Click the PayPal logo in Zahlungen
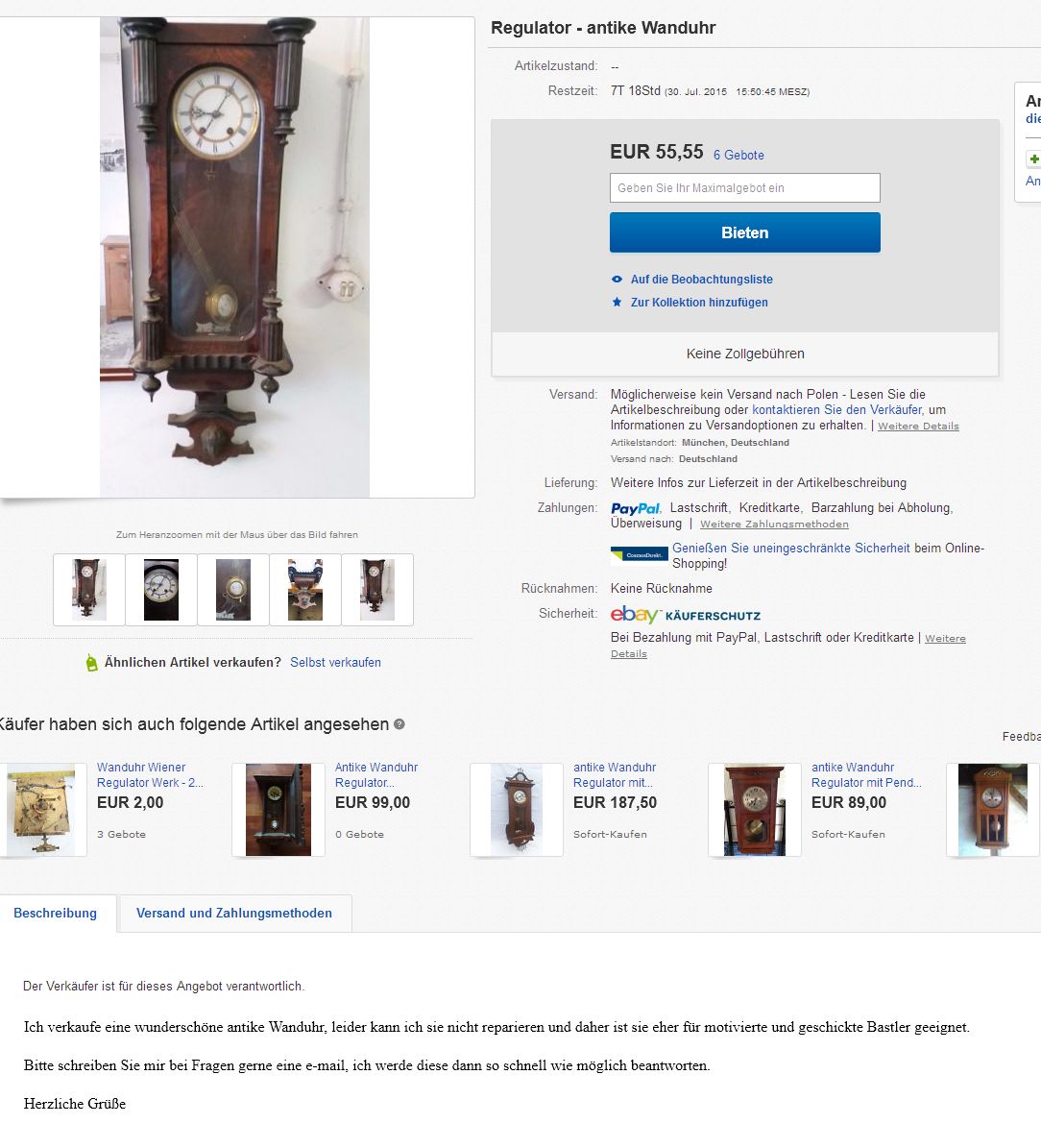 pos(636,509)
